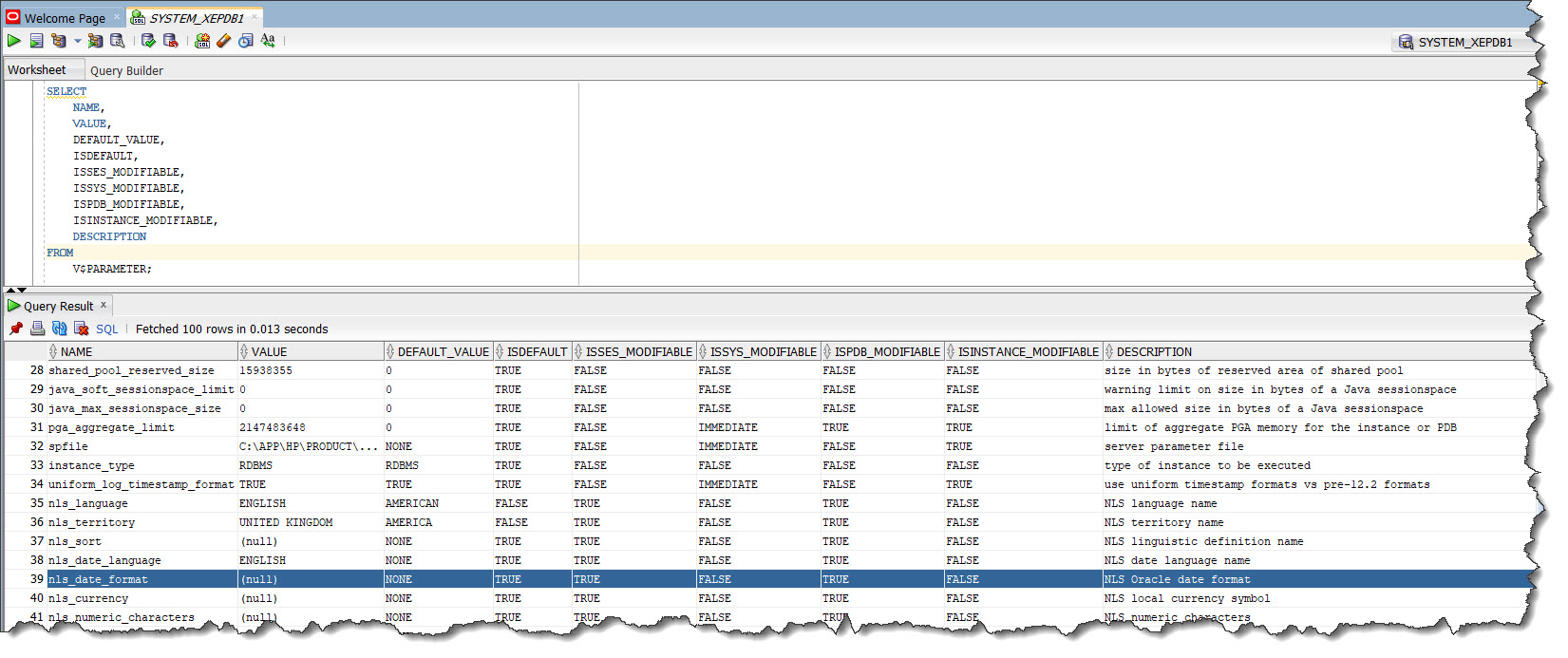Open the SQL History icon

click(x=246, y=41)
